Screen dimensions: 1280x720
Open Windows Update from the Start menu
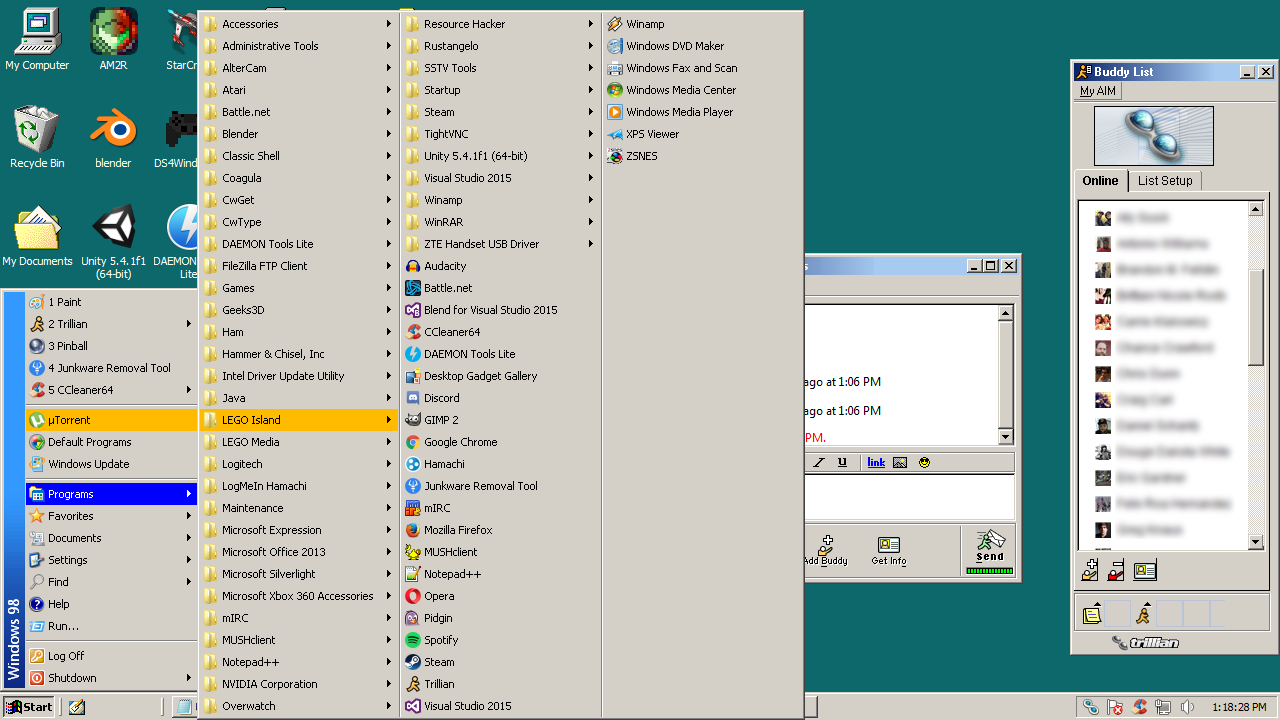point(111,464)
